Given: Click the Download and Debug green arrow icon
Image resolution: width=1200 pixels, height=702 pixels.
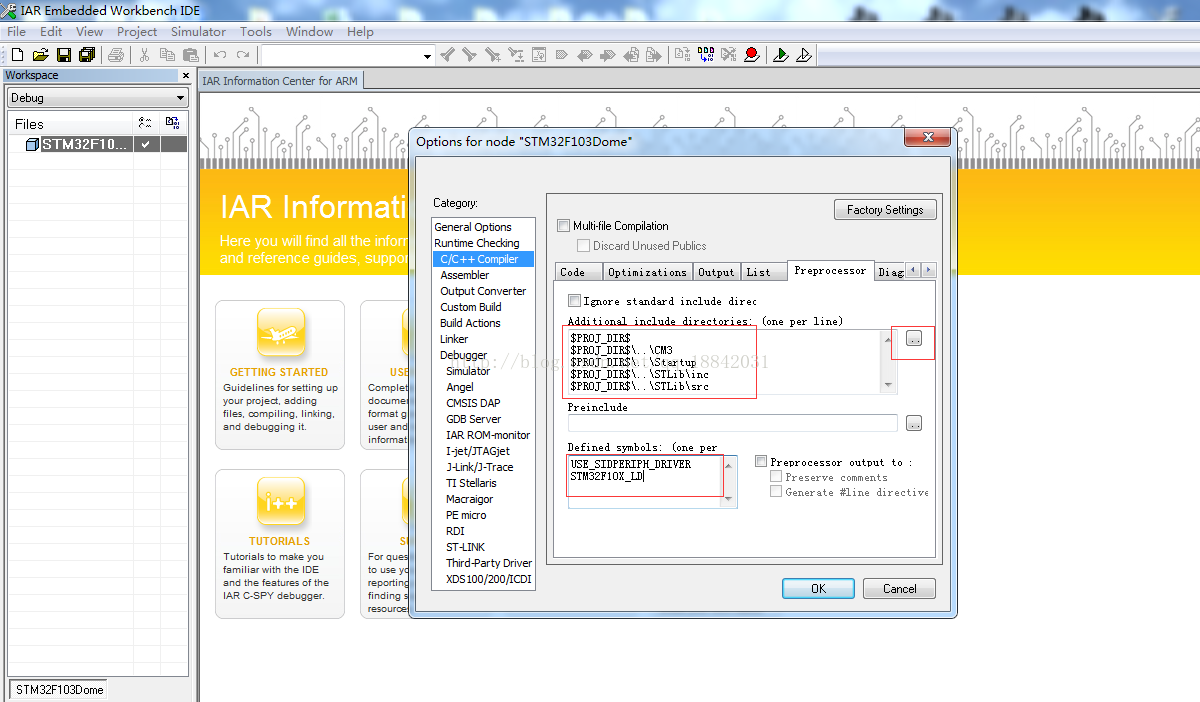Looking at the screenshot, I should (x=780, y=55).
